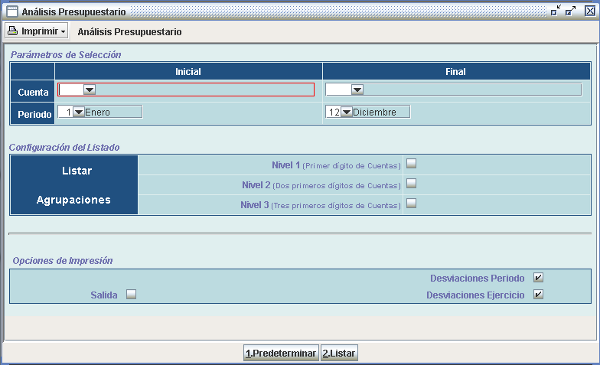Click the Periodo Final number field showing 12
Image resolution: width=600 pixels, height=365 pixels.
click(334, 112)
